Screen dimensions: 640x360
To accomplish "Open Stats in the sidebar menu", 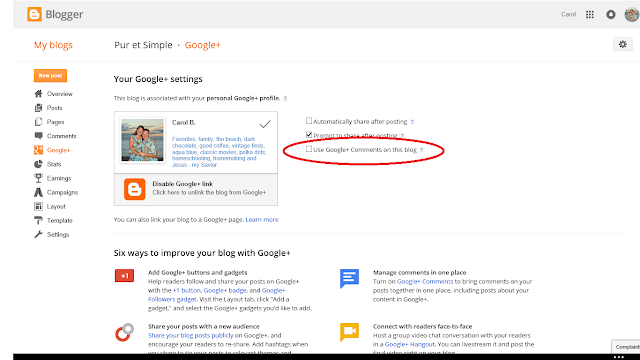I will click(x=54, y=164).
